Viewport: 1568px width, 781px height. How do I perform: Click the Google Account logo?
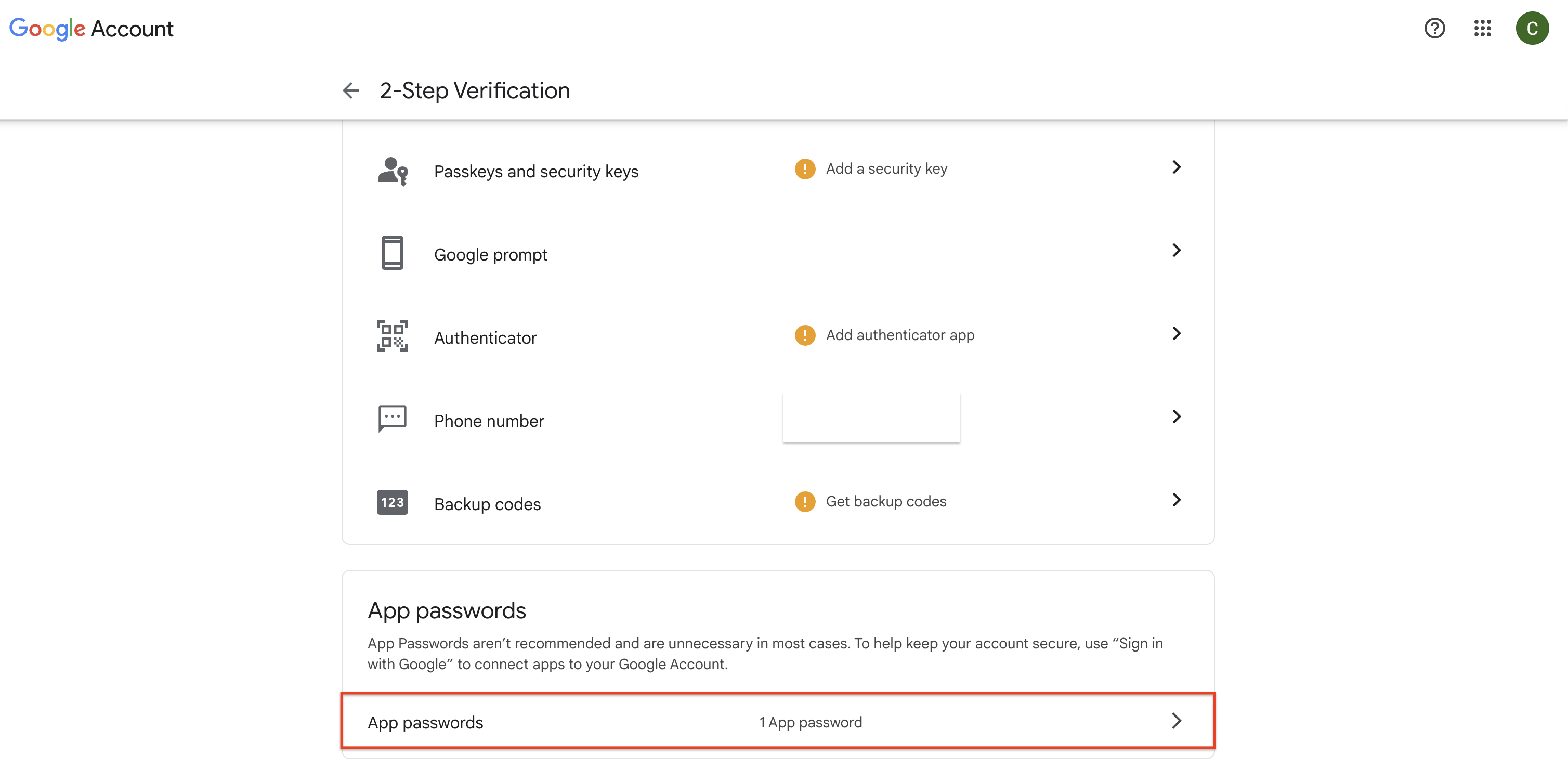coord(92,29)
